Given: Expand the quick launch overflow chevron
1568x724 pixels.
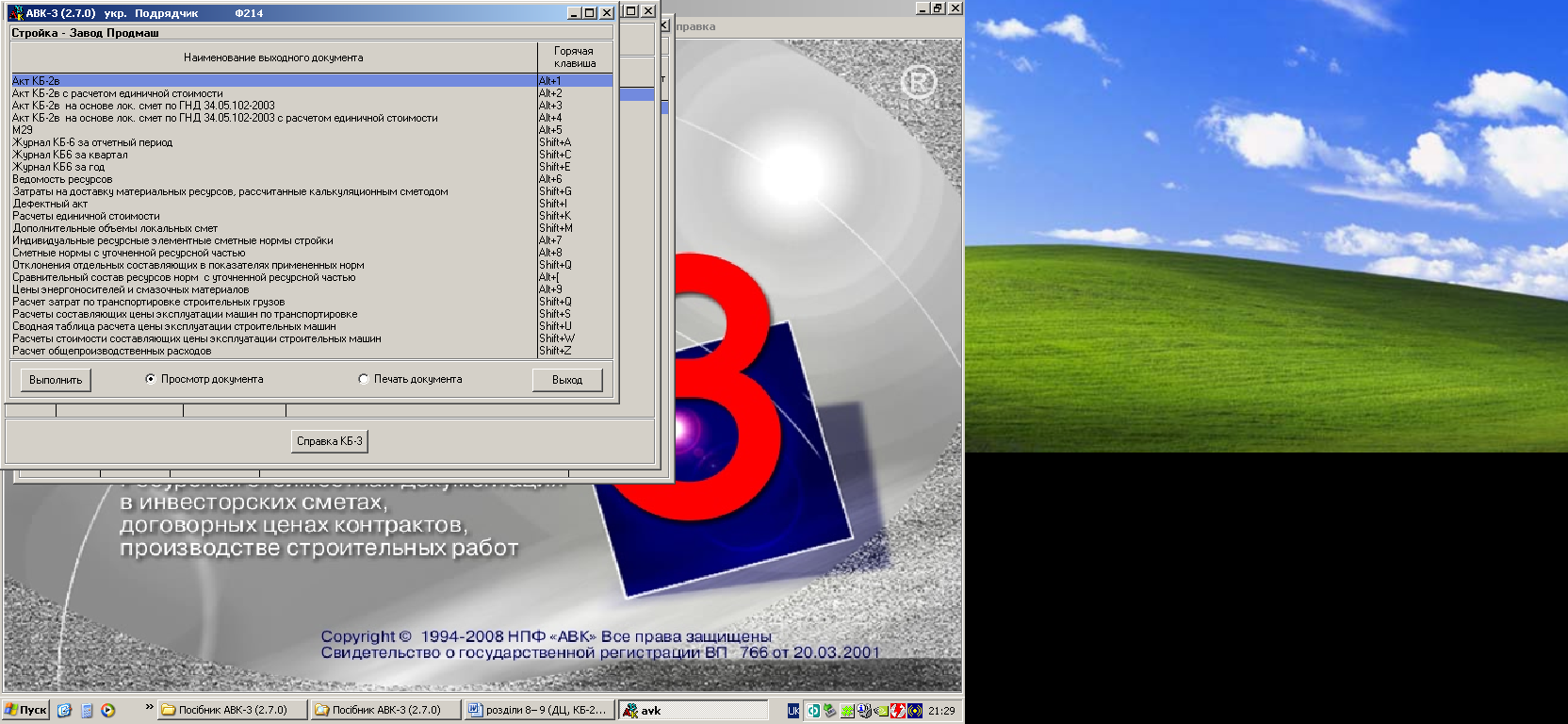Looking at the screenshot, I should click(x=149, y=707).
